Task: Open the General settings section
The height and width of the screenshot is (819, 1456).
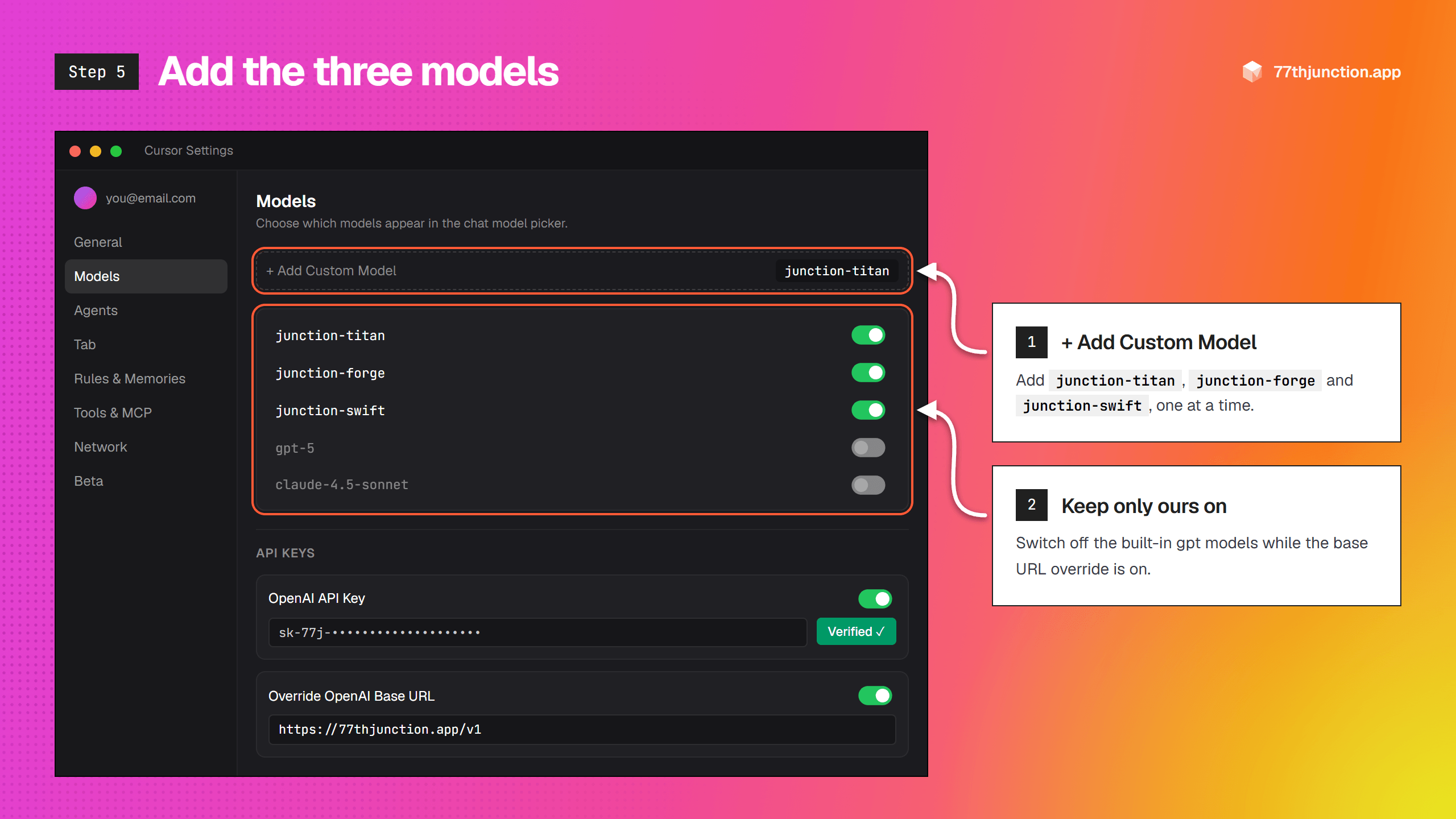Action: [x=146, y=242]
